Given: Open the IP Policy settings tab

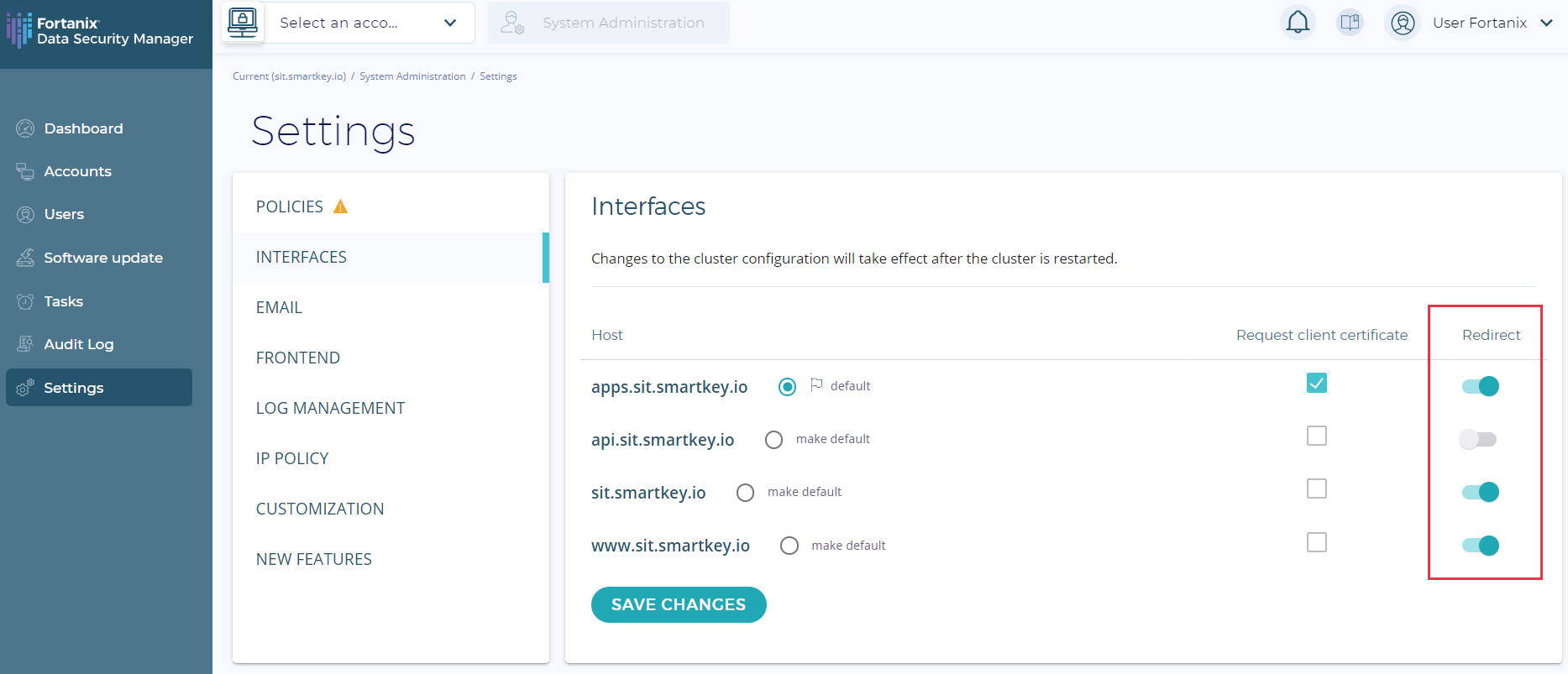Looking at the screenshot, I should (x=292, y=458).
